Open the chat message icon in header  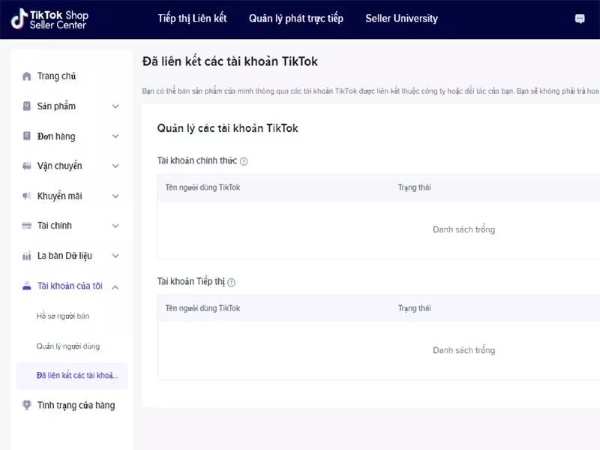pos(580,19)
